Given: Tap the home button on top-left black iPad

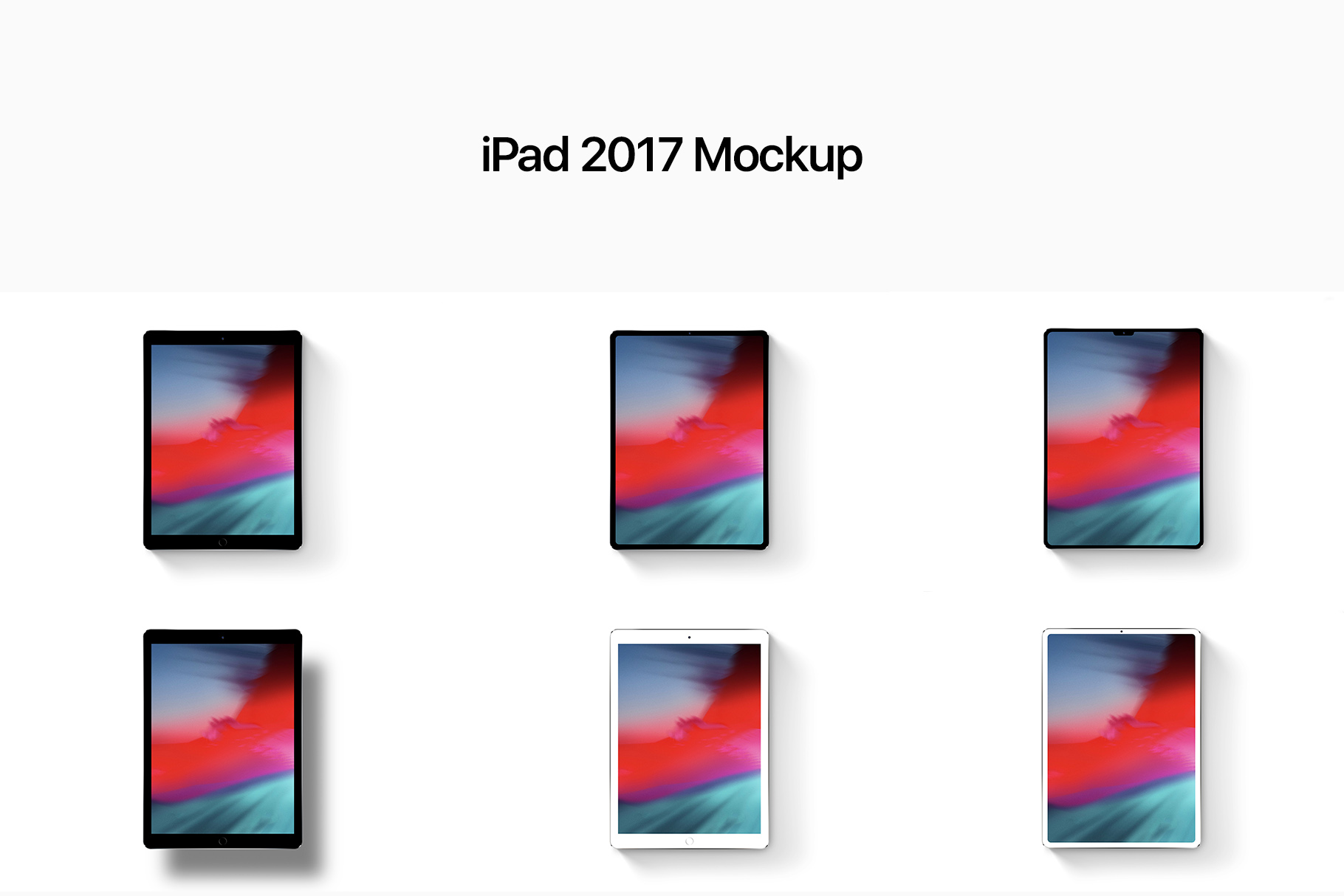Looking at the screenshot, I should coord(222,542).
